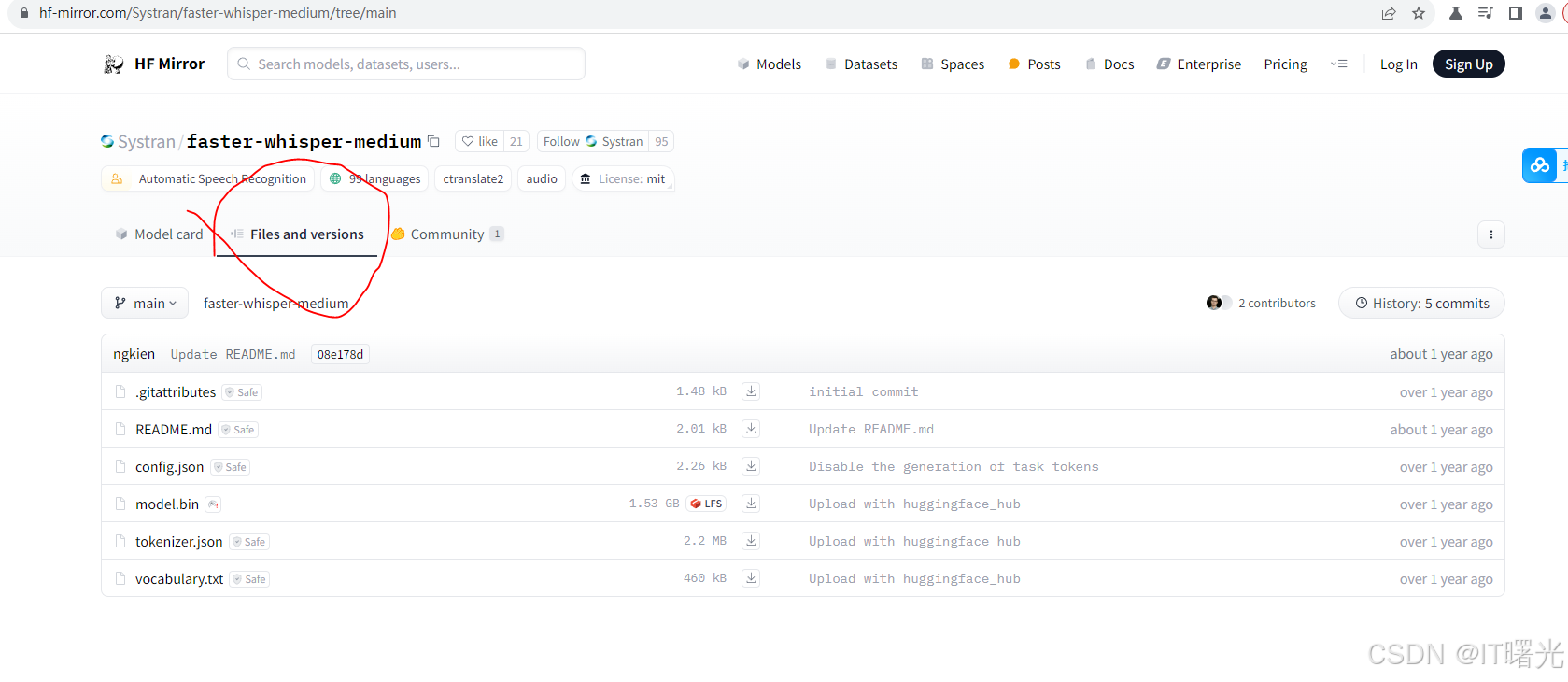Screen dimensions: 1568x682
Task: Open the tokenizer.json file
Action: point(178,541)
